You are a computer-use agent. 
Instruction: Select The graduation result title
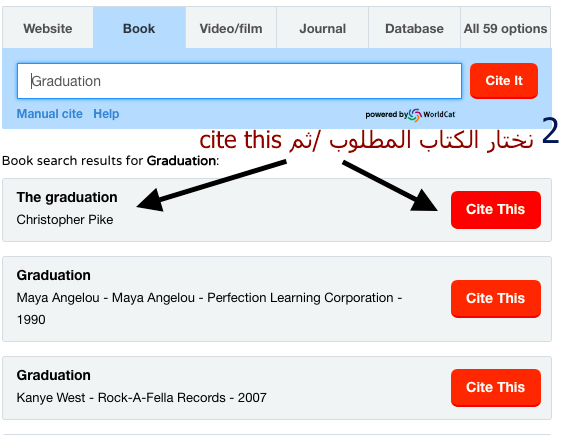click(x=67, y=197)
